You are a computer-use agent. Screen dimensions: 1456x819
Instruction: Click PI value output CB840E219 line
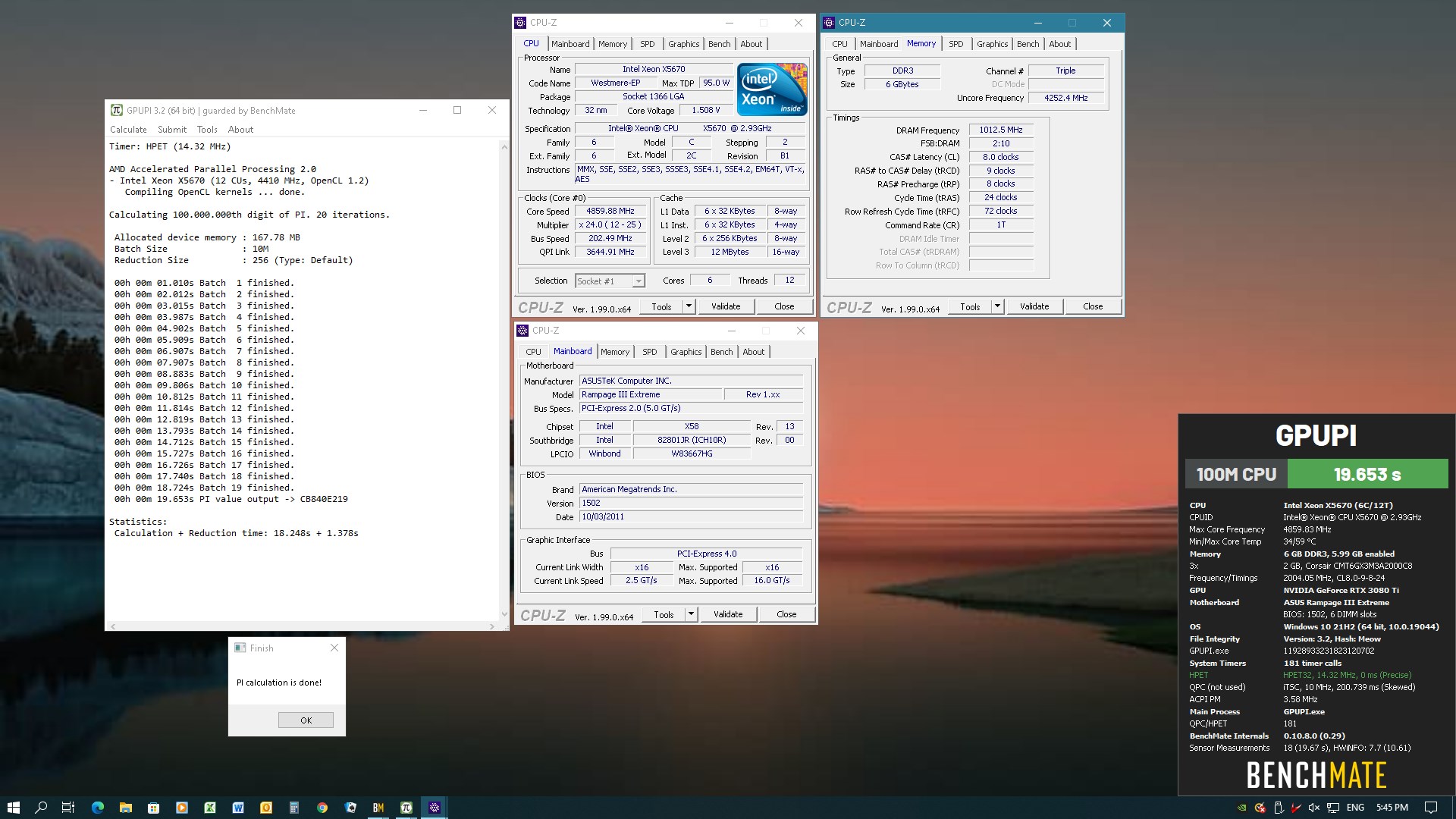pyautogui.click(x=231, y=499)
